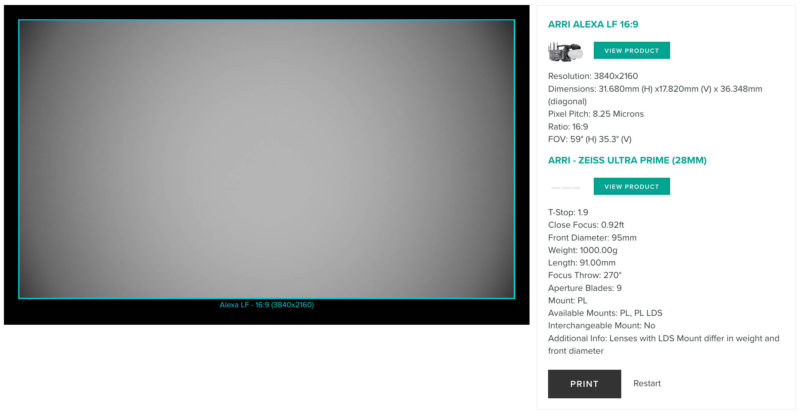Select the 'Ratio: 16:9' line
The width and height of the screenshot is (800, 414).
(x=568, y=127)
